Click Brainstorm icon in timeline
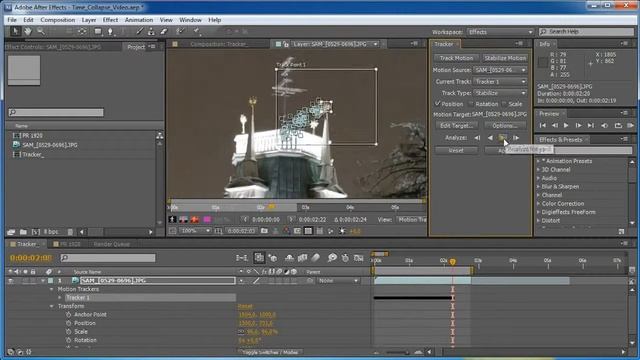This screenshot has width=640, height=360. click(332, 258)
